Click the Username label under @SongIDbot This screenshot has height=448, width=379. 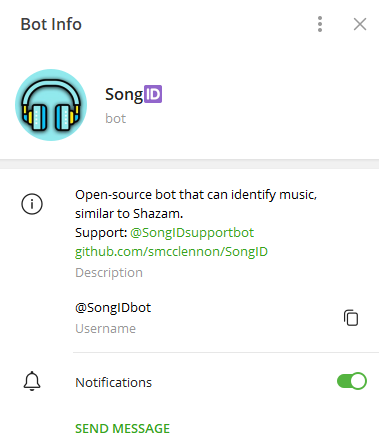105,329
